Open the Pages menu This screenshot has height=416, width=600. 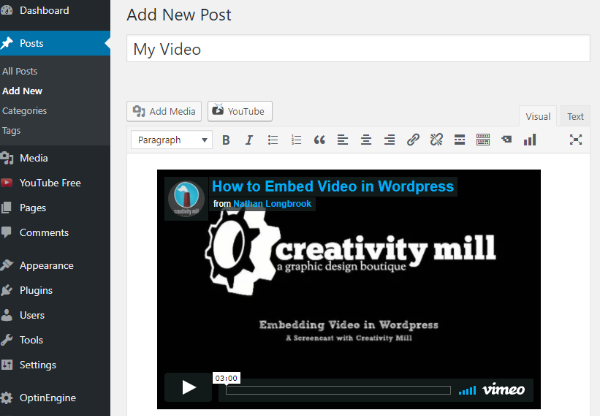pos(55,208)
